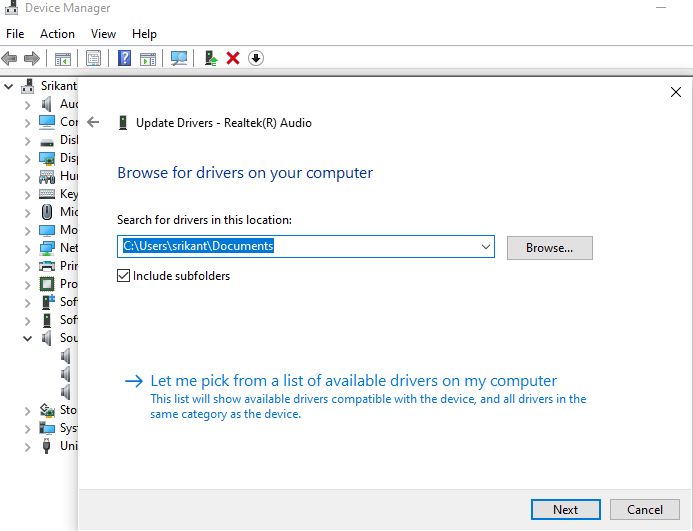Open the Help menu
The width and height of the screenshot is (693, 531).
(144, 34)
